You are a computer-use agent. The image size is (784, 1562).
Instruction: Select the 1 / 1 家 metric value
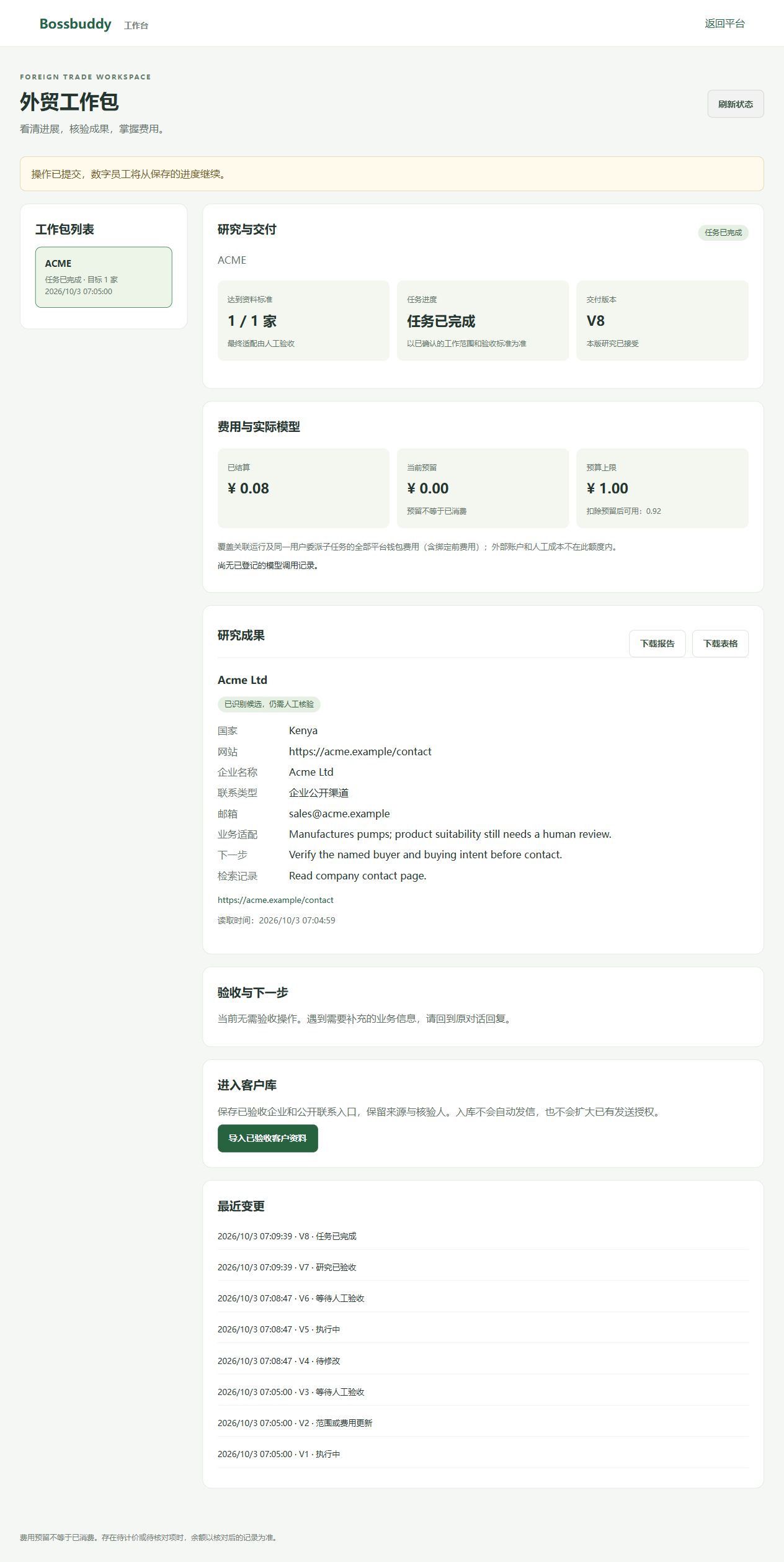pyautogui.click(x=252, y=321)
